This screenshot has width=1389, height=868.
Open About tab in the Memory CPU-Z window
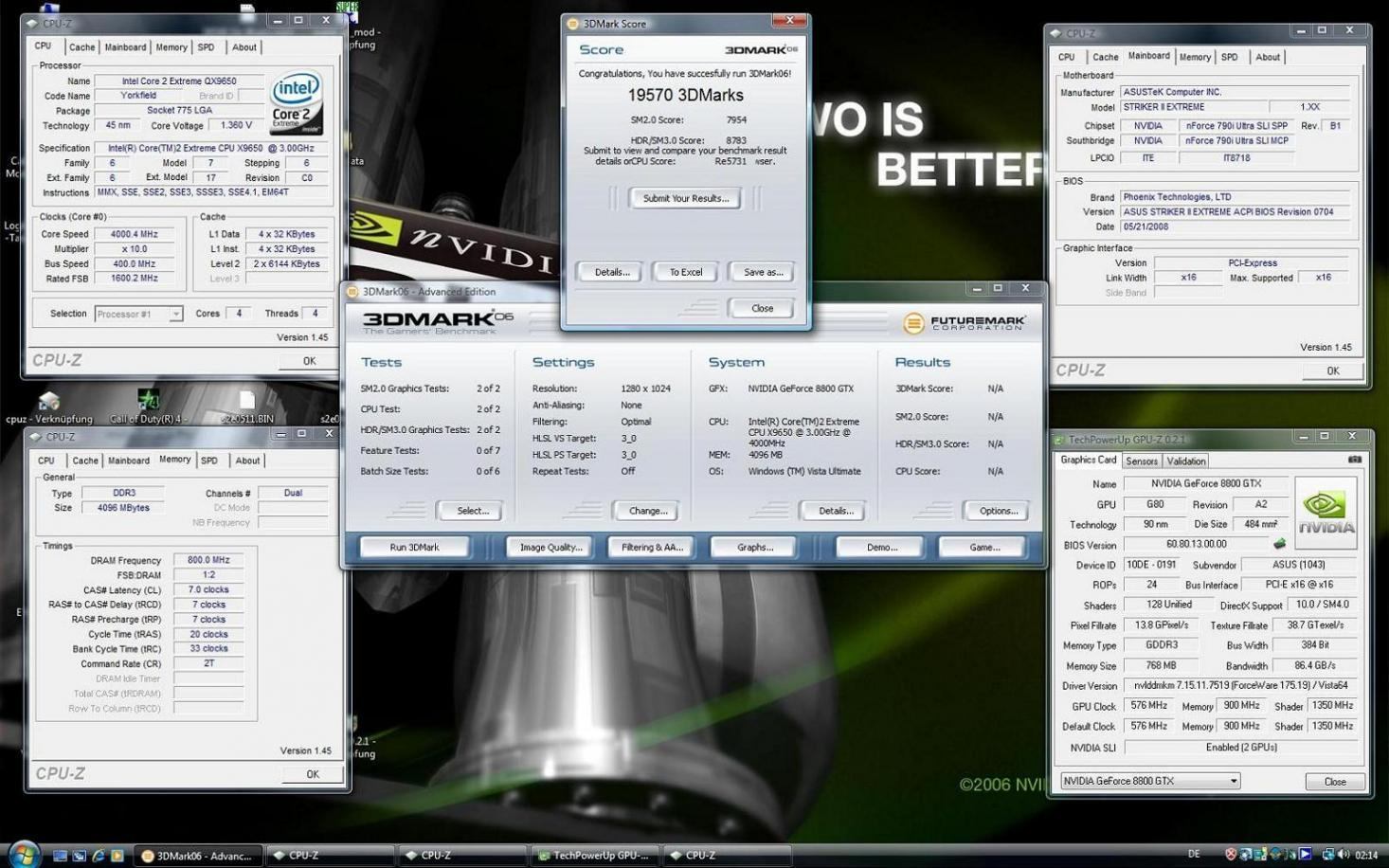click(247, 461)
